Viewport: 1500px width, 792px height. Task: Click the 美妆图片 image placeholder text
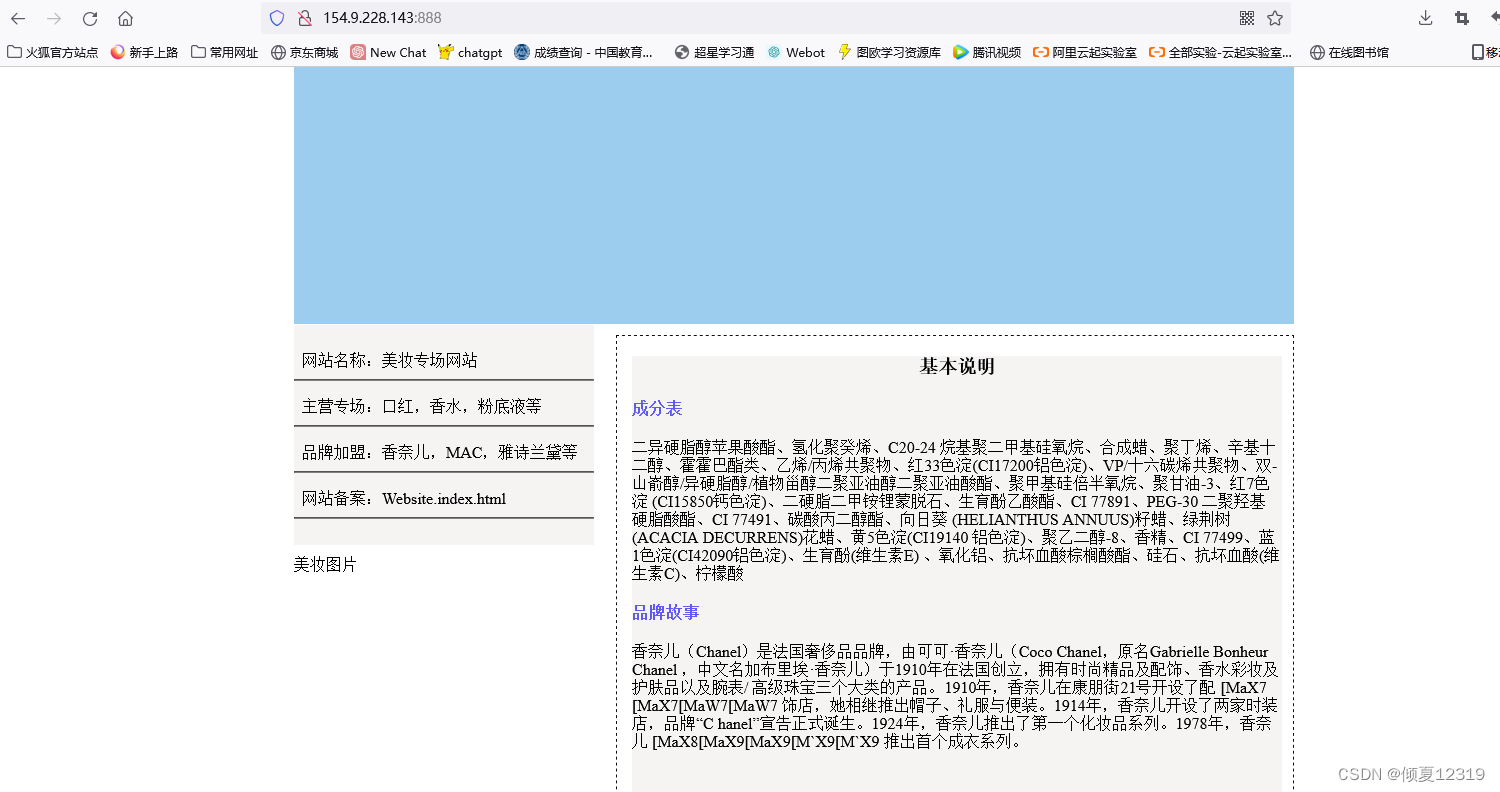click(325, 565)
